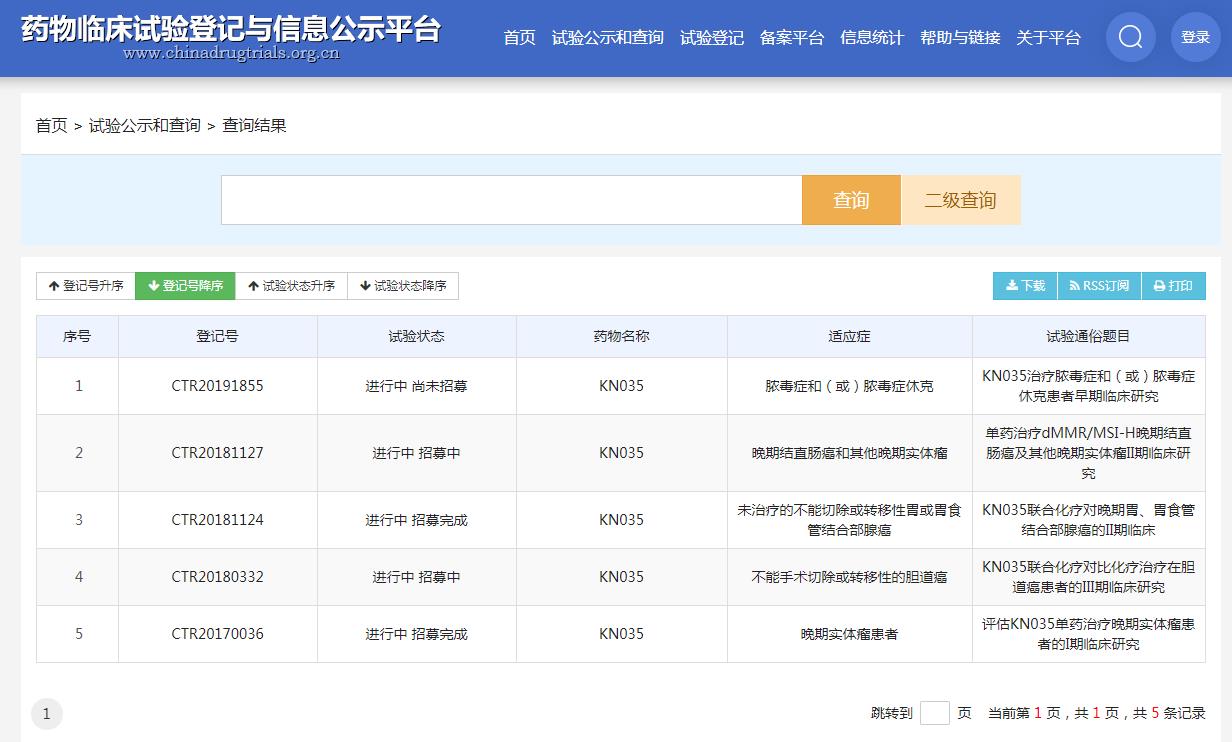Open the 试验公示和查询 navigation menu

[x=607, y=38]
